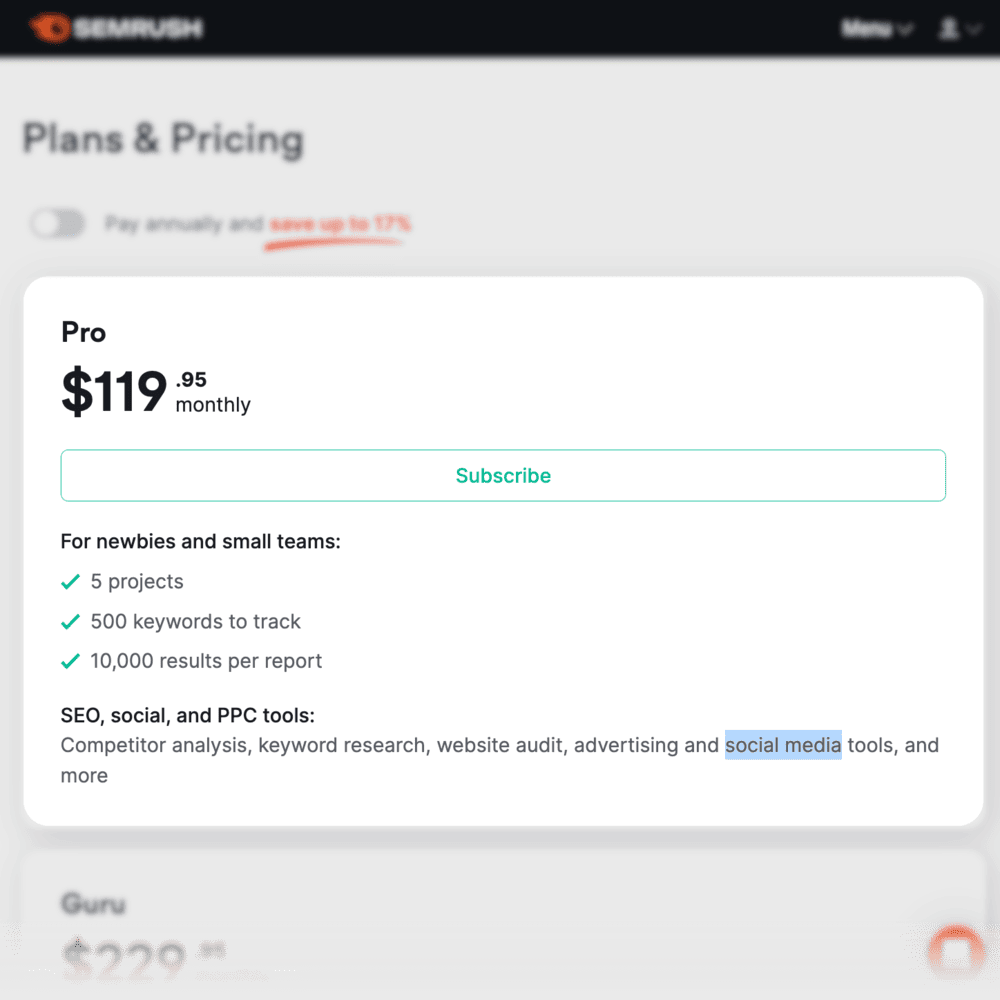Screen dimensions: 1000x1000
Task: Click the checkmark beside "10,000 results per report"
Action: tap(70, 661)
